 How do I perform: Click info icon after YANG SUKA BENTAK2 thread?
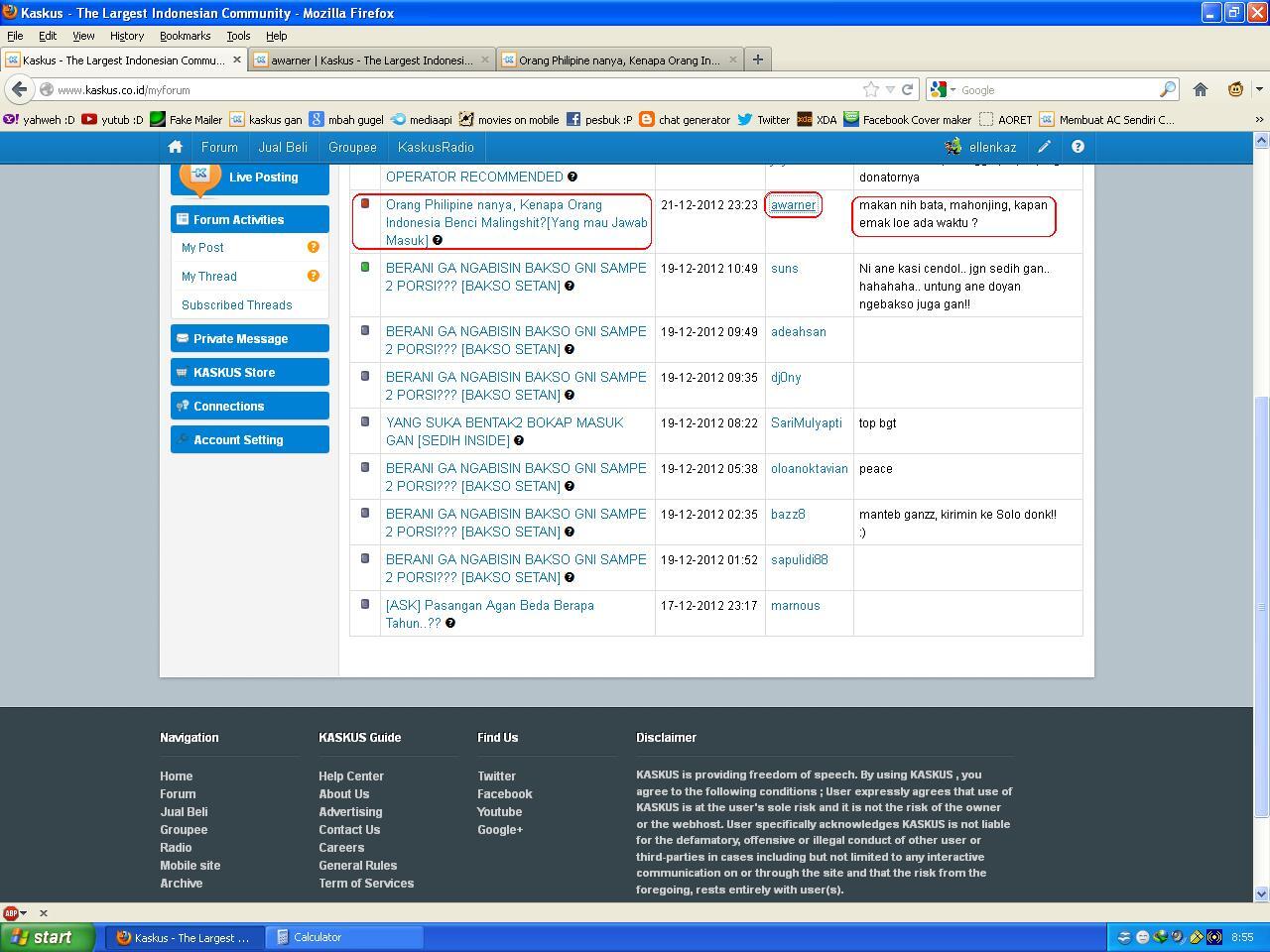point(519,440)
